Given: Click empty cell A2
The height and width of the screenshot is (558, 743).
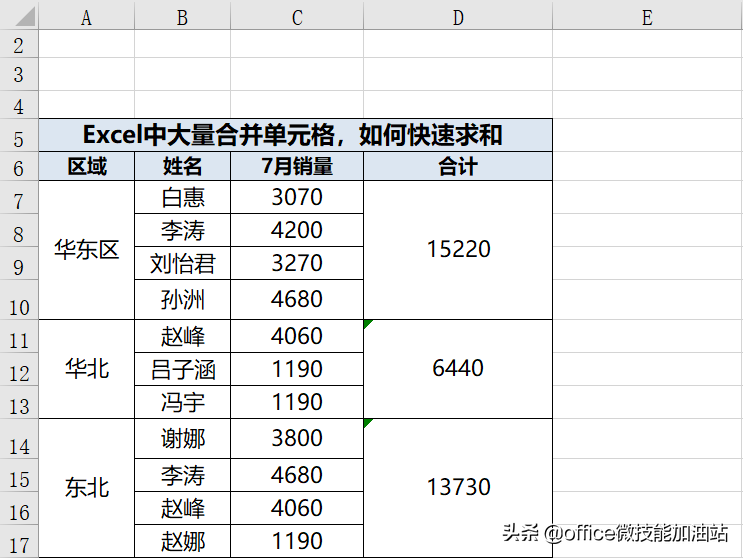Looking at the screenshot, I should click(x=87, y=44).
